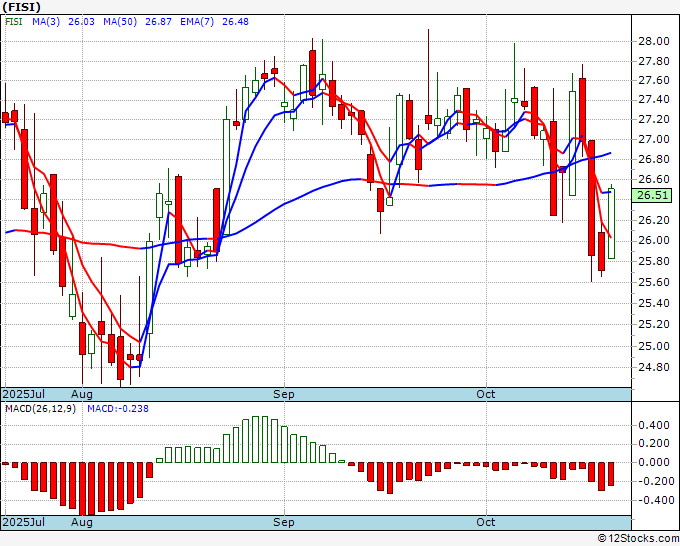Click the MACD(26,12,9) indicator label
Viewport: 680px width, 546px height.
(40, 409)
